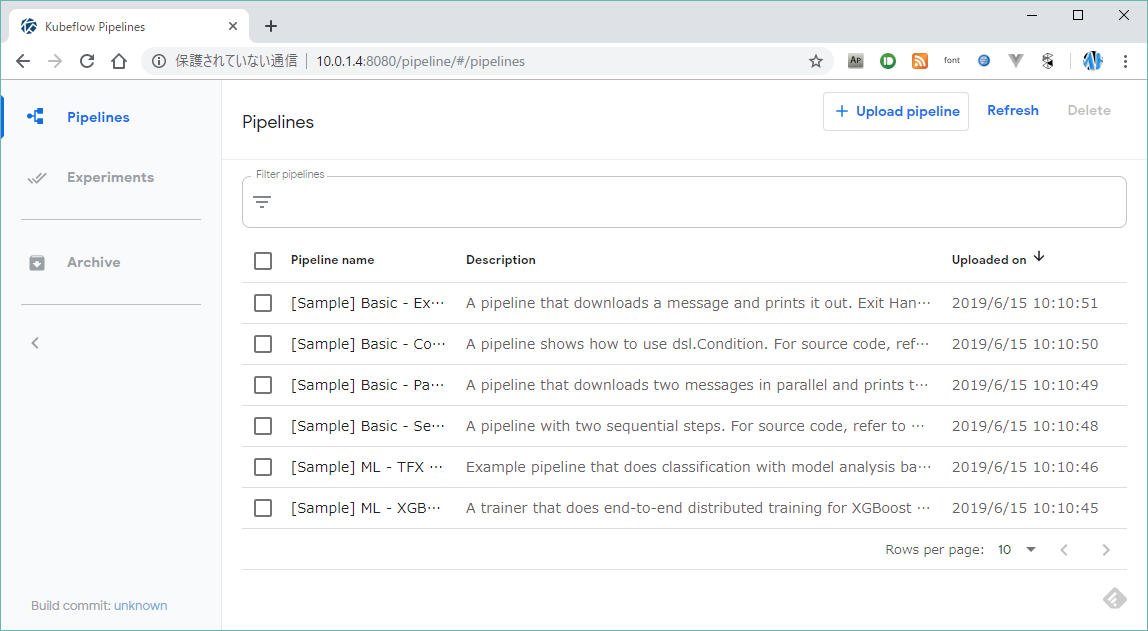Open the [Sample] Basic - Se… pipeline
Image resolution: width=1148 pixels, height=631 pixels.
point(368,426)
